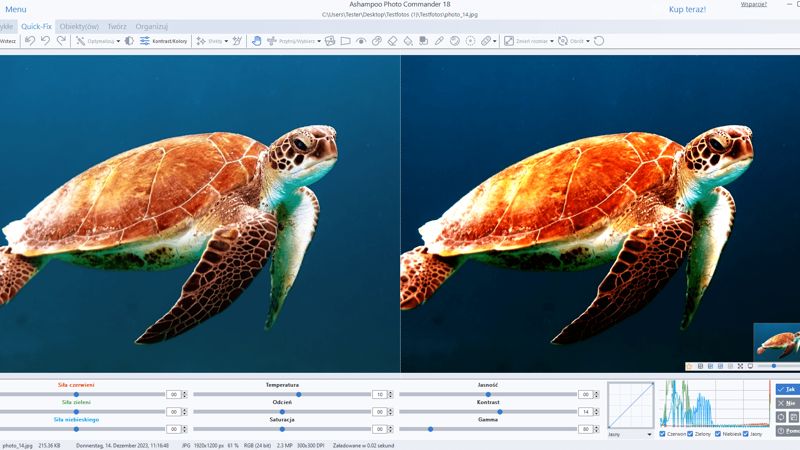Select the hand pan tool
Image resolution: width=800 pixels, height=450 pixels.
point(257,41)
